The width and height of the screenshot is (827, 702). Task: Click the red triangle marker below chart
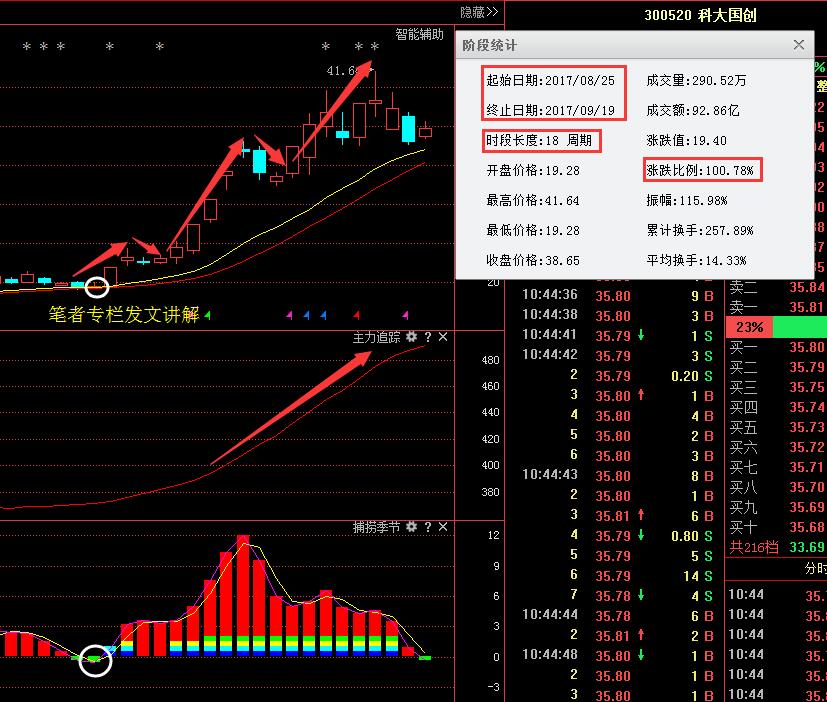coord(355,316)
